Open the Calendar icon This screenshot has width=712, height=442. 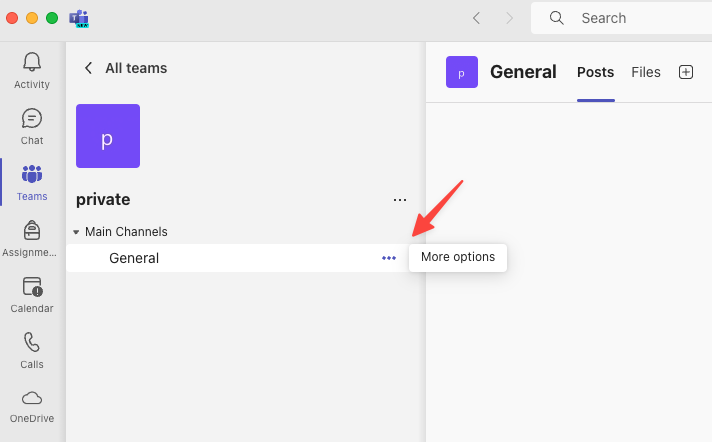click(32, 287)
